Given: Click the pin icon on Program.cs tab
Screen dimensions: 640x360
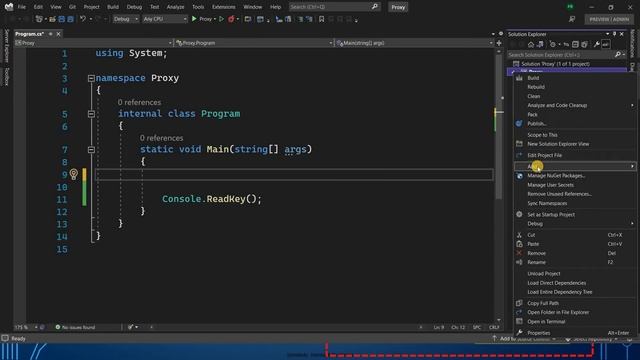Looking at the screenshot, I should tap(51, 34).
